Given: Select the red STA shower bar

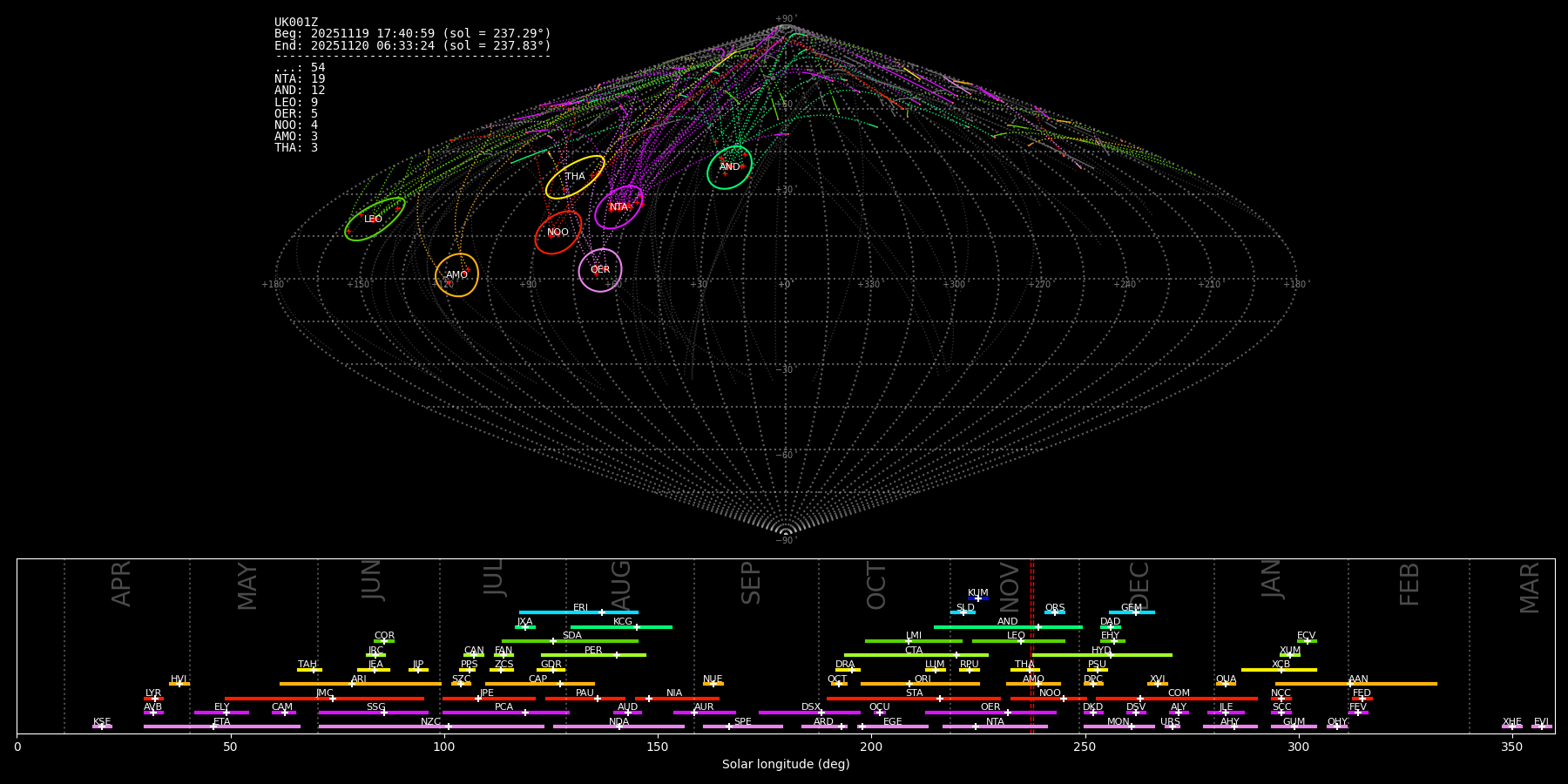Looking at the screenshot, I should pos(914,699).
